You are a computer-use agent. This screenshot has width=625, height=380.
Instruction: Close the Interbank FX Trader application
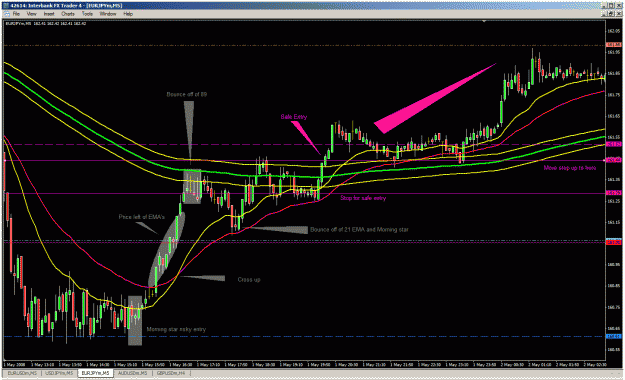coord(618,6)
